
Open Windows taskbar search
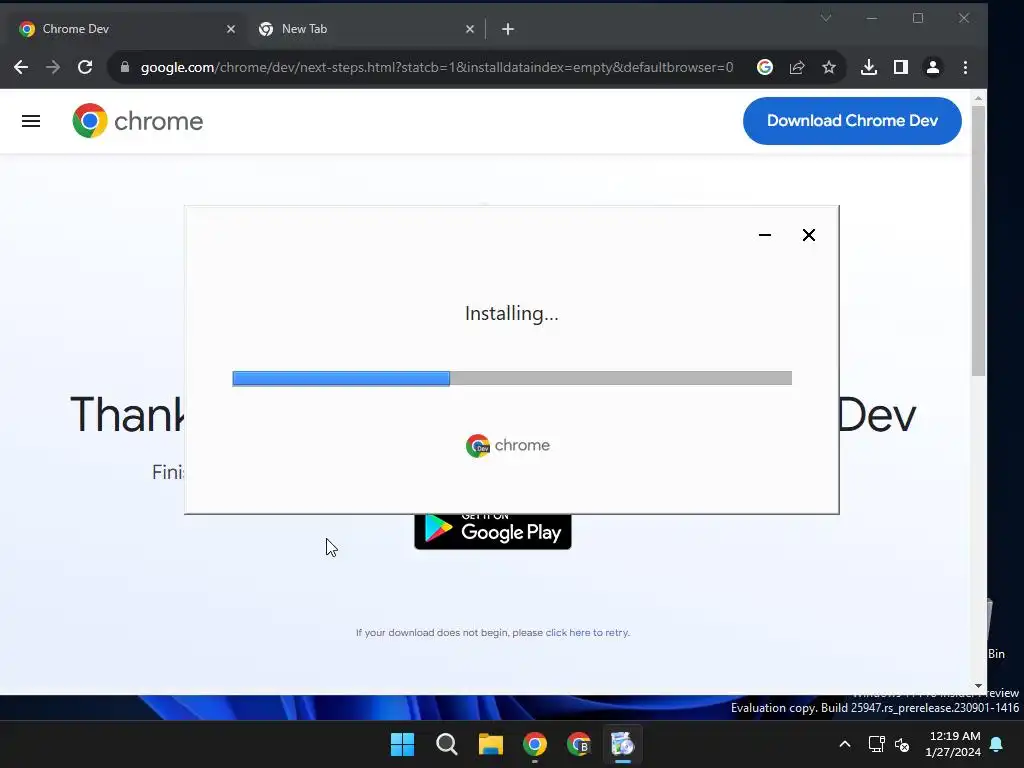(x=447, y=744)
